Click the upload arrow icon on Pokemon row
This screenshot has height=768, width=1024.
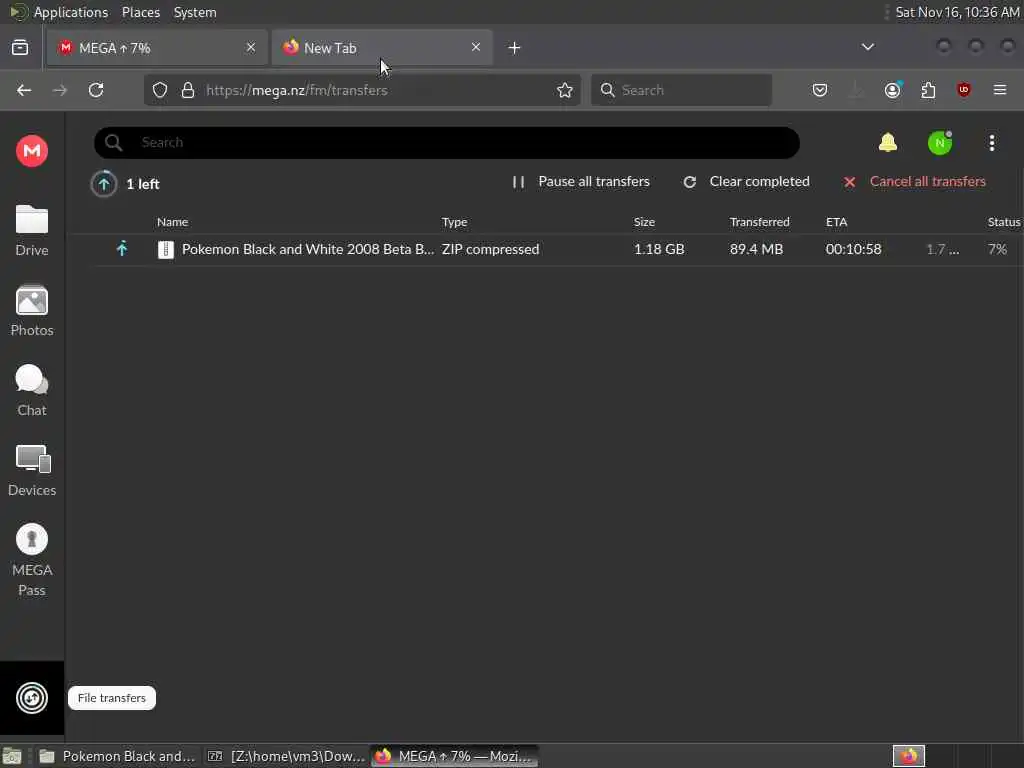(121, 249)
